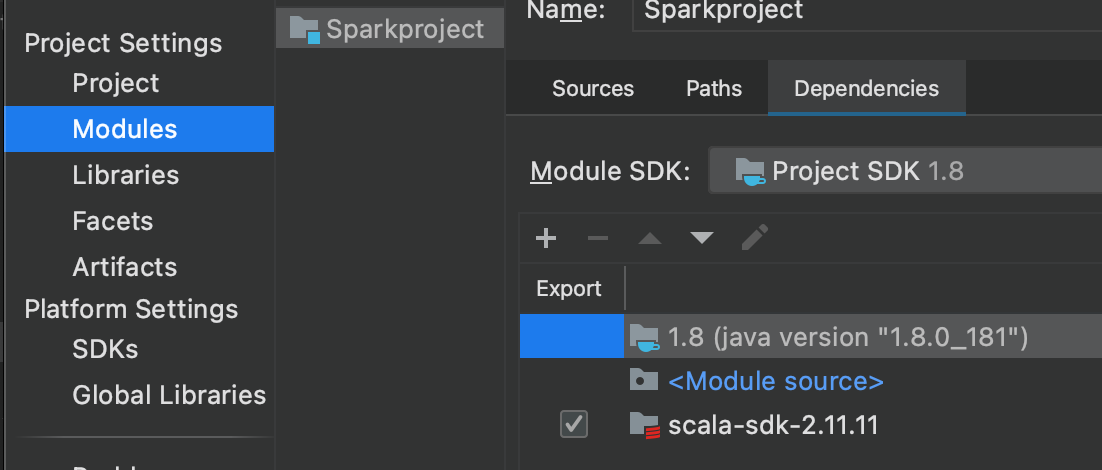Open Project under Project Settings
This screenshot has height=470, width=1102.
[116, 83]
